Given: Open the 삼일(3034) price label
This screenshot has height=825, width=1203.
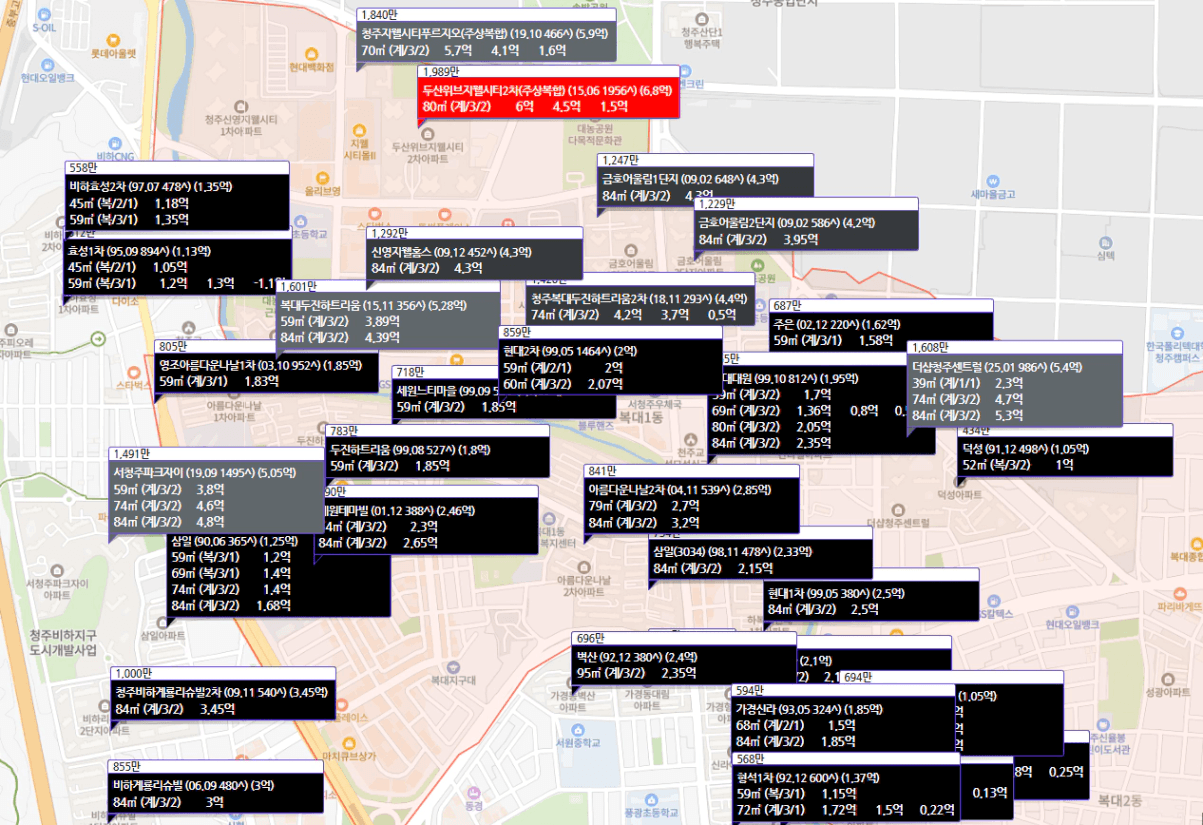Looking at the screenshot, I should pos(760,554).
